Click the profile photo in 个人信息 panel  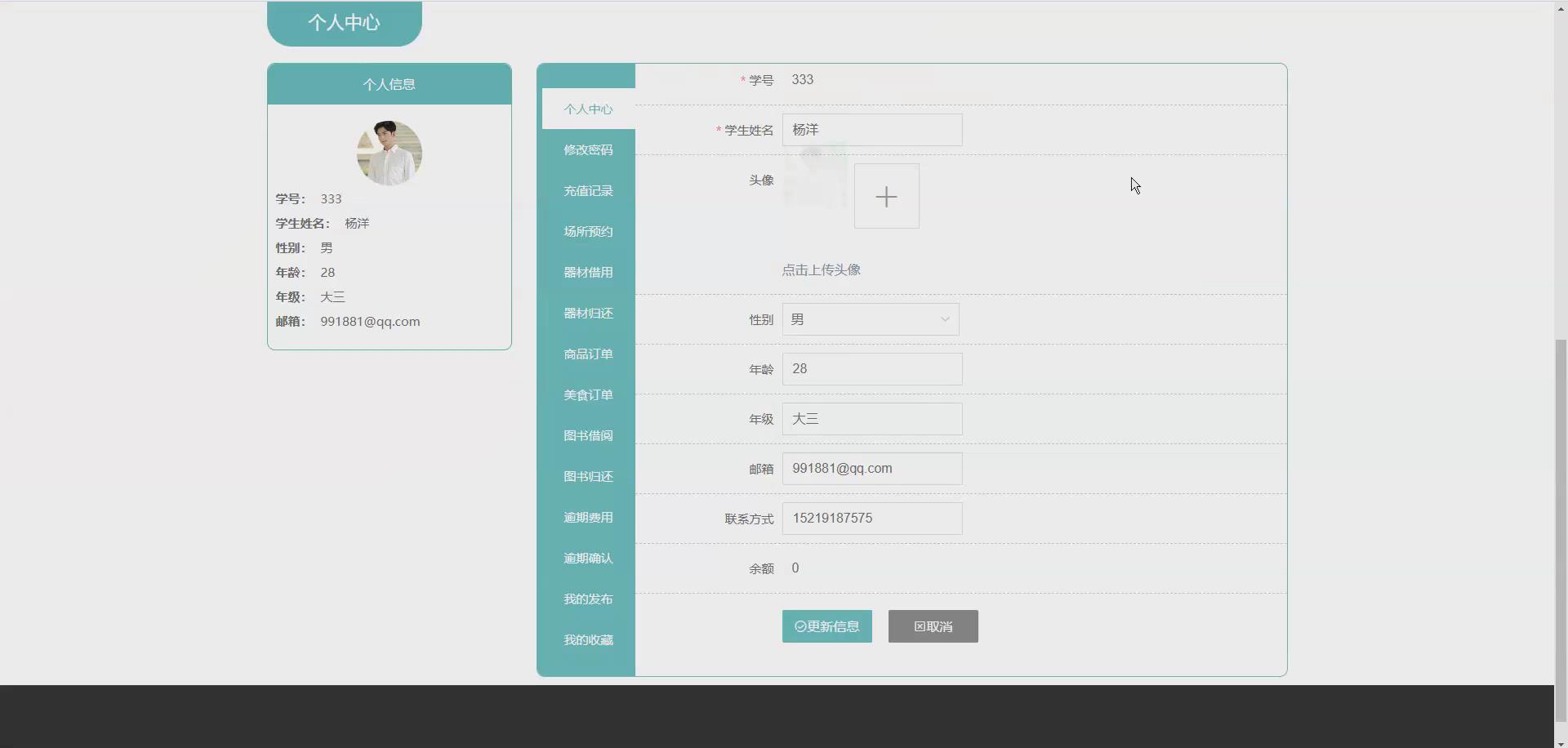(x=390, y=153)
